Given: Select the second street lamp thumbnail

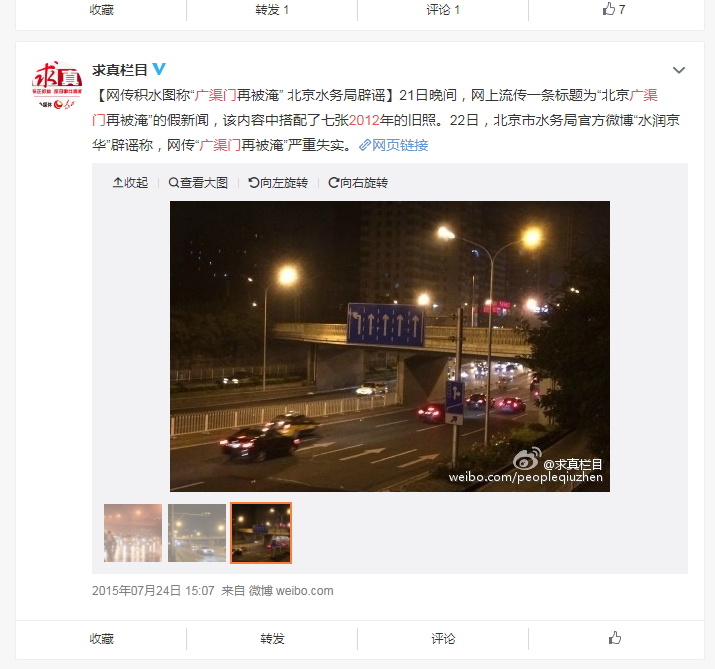Looking at the screenshot, I should (x=197, y=533).
